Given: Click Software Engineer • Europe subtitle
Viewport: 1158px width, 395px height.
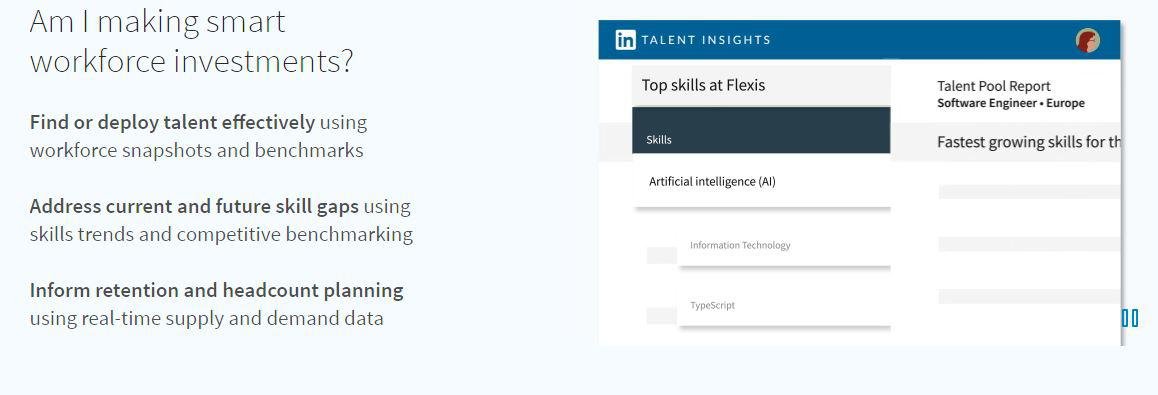Looking at the screenshot, I should tap(1010, 103).
